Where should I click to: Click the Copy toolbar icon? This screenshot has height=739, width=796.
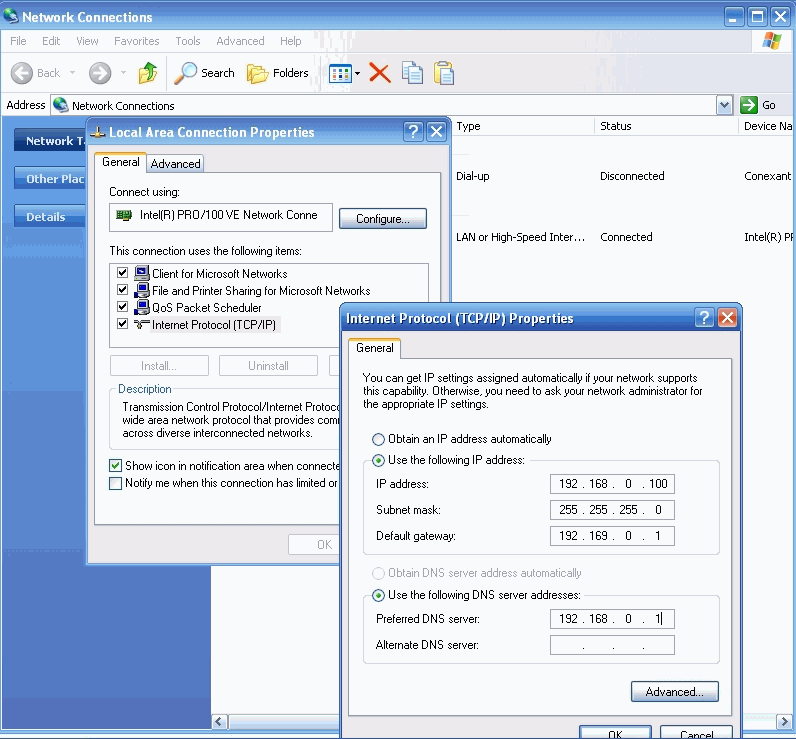pyautogui.click(x=412, y=73)
